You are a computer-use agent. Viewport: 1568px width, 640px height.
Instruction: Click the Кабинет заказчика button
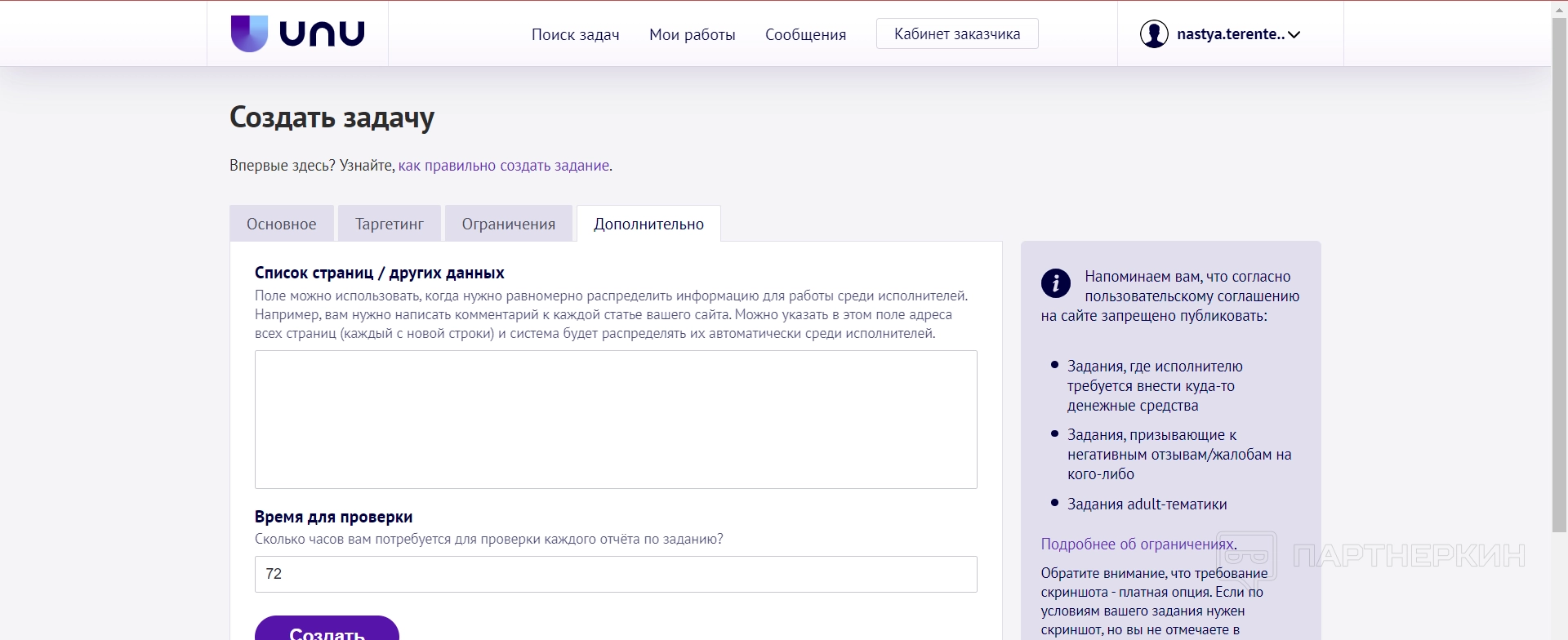(x=957, y=33)
